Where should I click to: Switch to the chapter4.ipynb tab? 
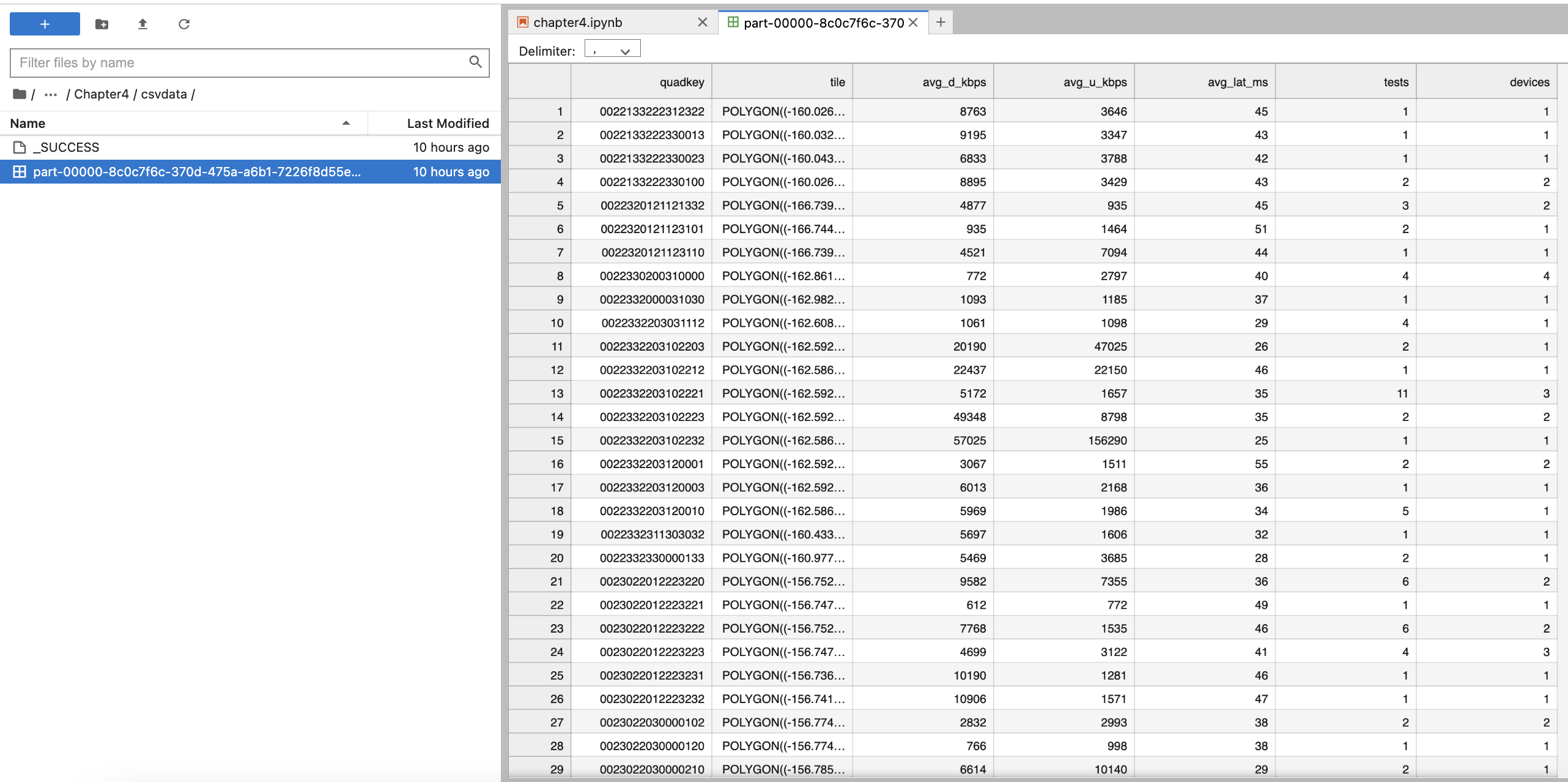(577, 22)
